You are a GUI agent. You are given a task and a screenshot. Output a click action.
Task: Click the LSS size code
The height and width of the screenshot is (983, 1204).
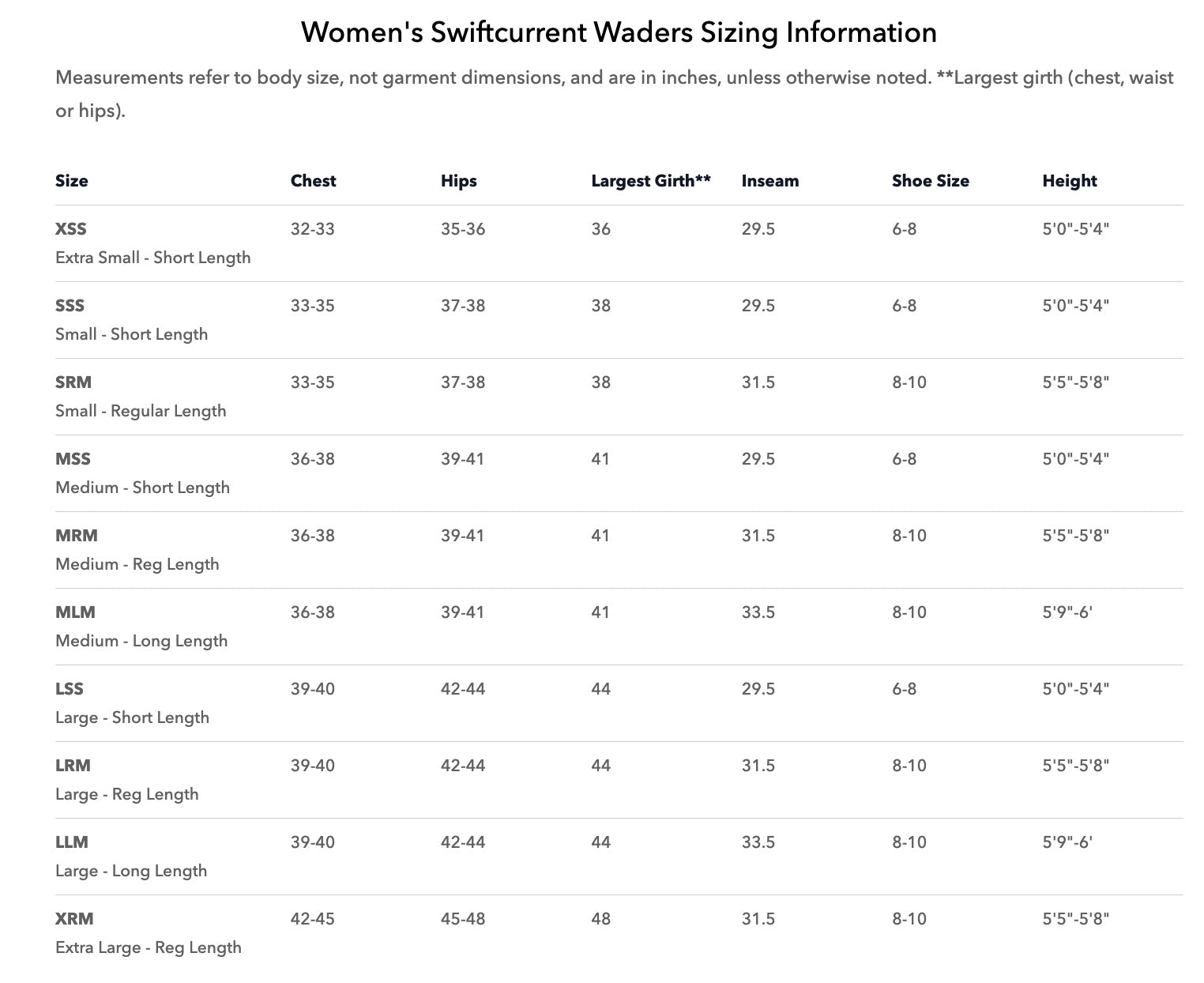70,689
